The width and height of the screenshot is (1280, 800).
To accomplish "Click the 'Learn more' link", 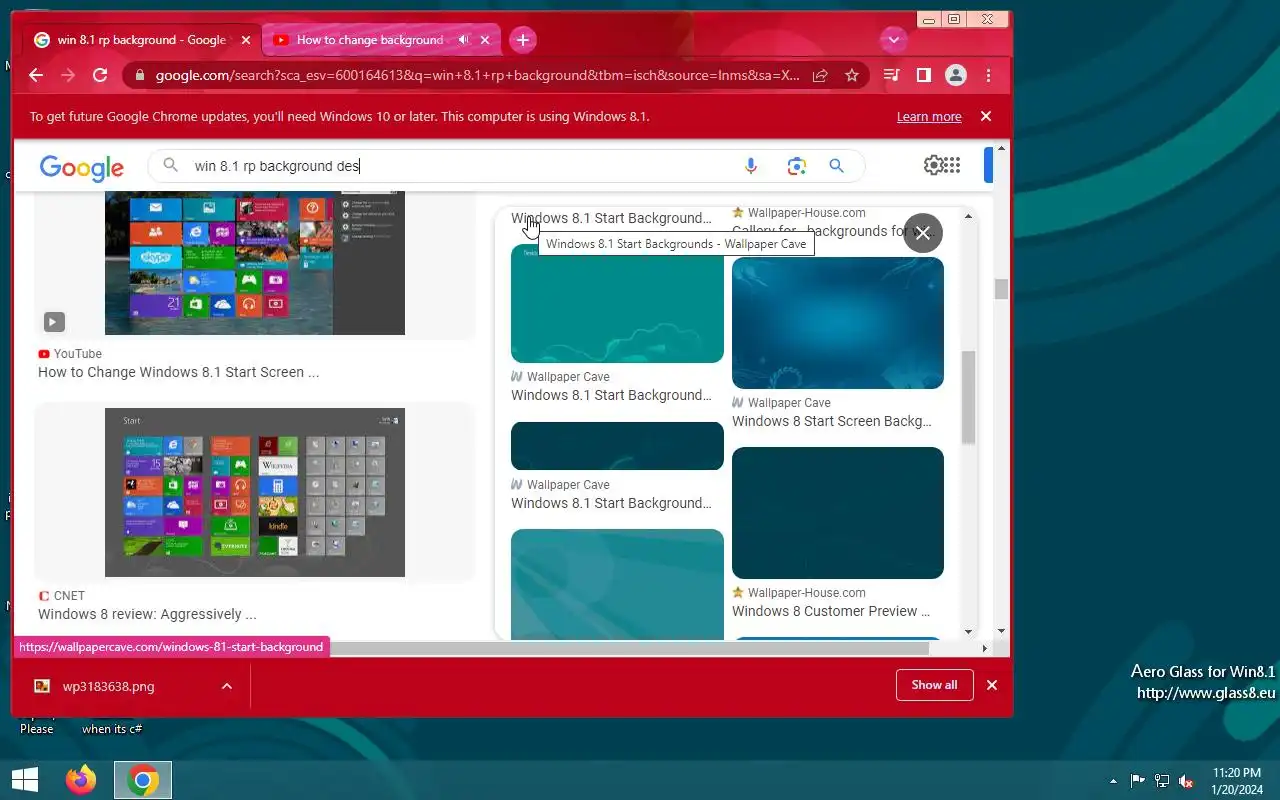I will [929, 117].
